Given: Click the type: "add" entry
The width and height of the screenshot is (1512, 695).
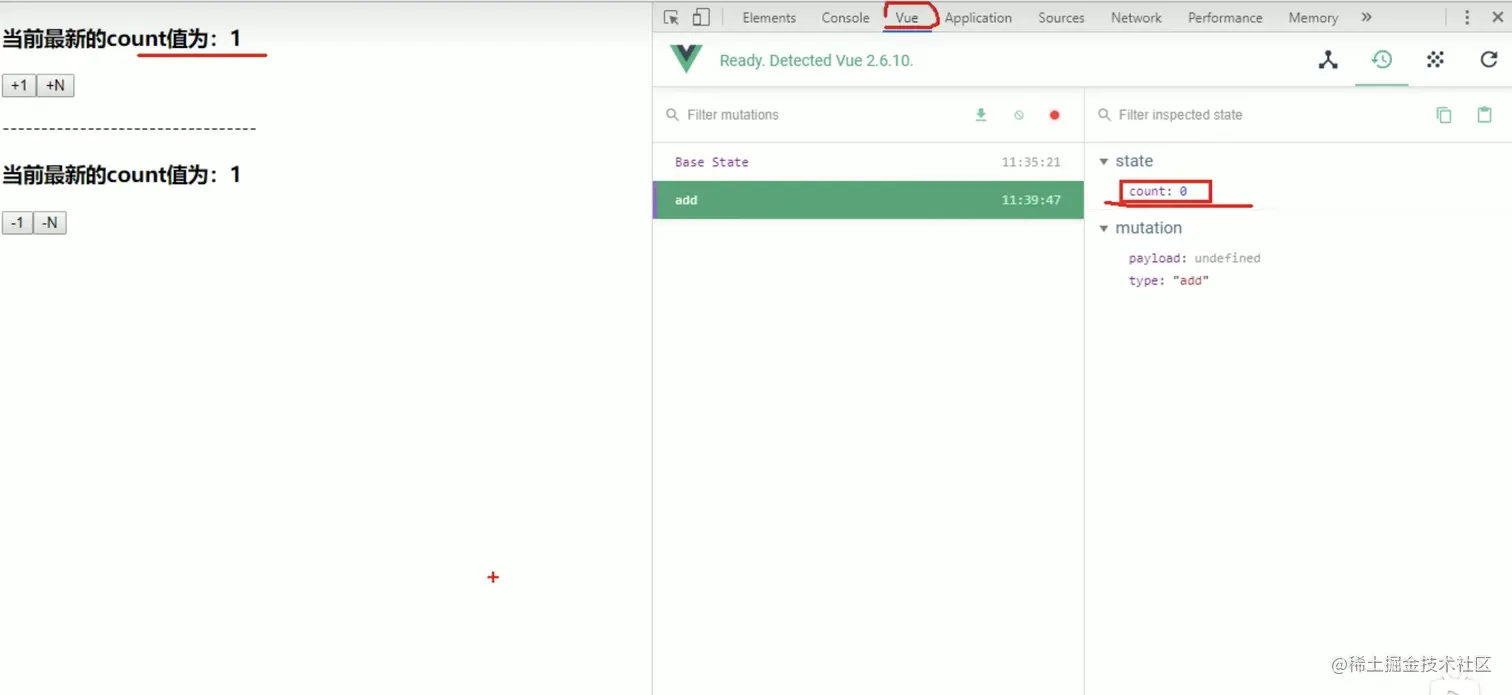Looking at the screenshot, I should (1169, 281).
